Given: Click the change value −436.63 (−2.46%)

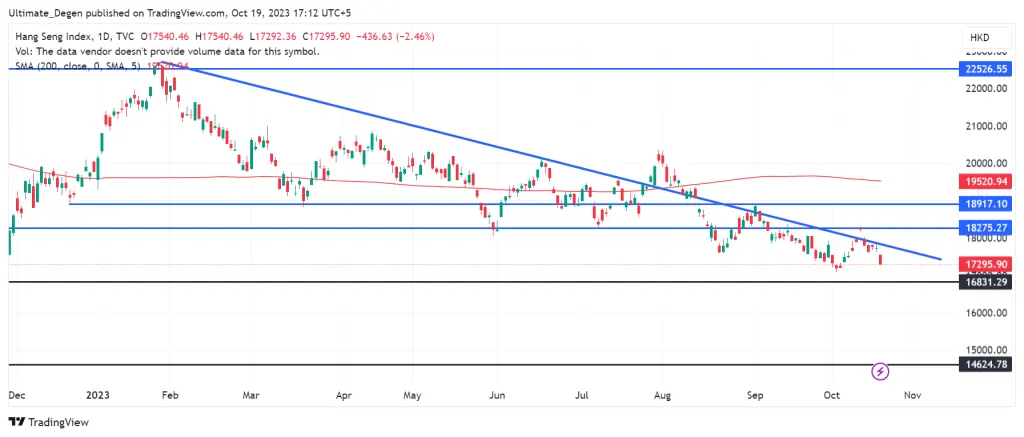Looking at the screenshot, I should [395, 37].
